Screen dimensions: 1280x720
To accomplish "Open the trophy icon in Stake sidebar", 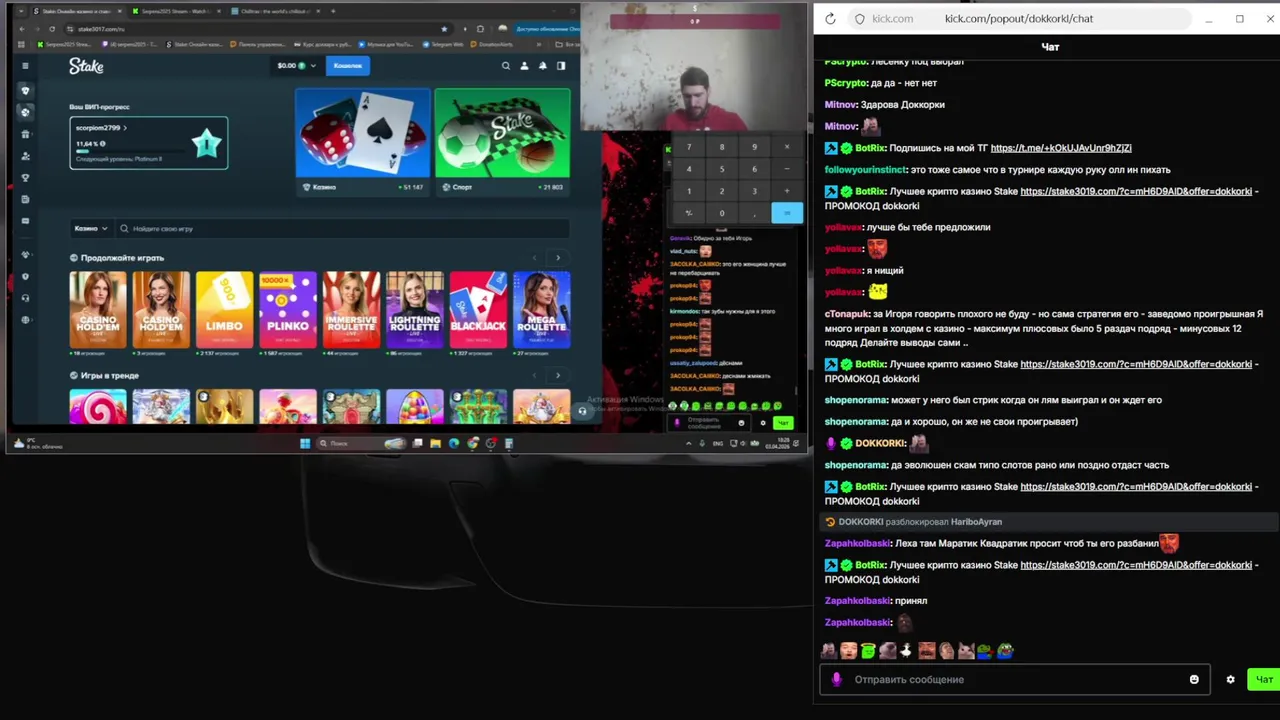I will [x=25, y=178].
